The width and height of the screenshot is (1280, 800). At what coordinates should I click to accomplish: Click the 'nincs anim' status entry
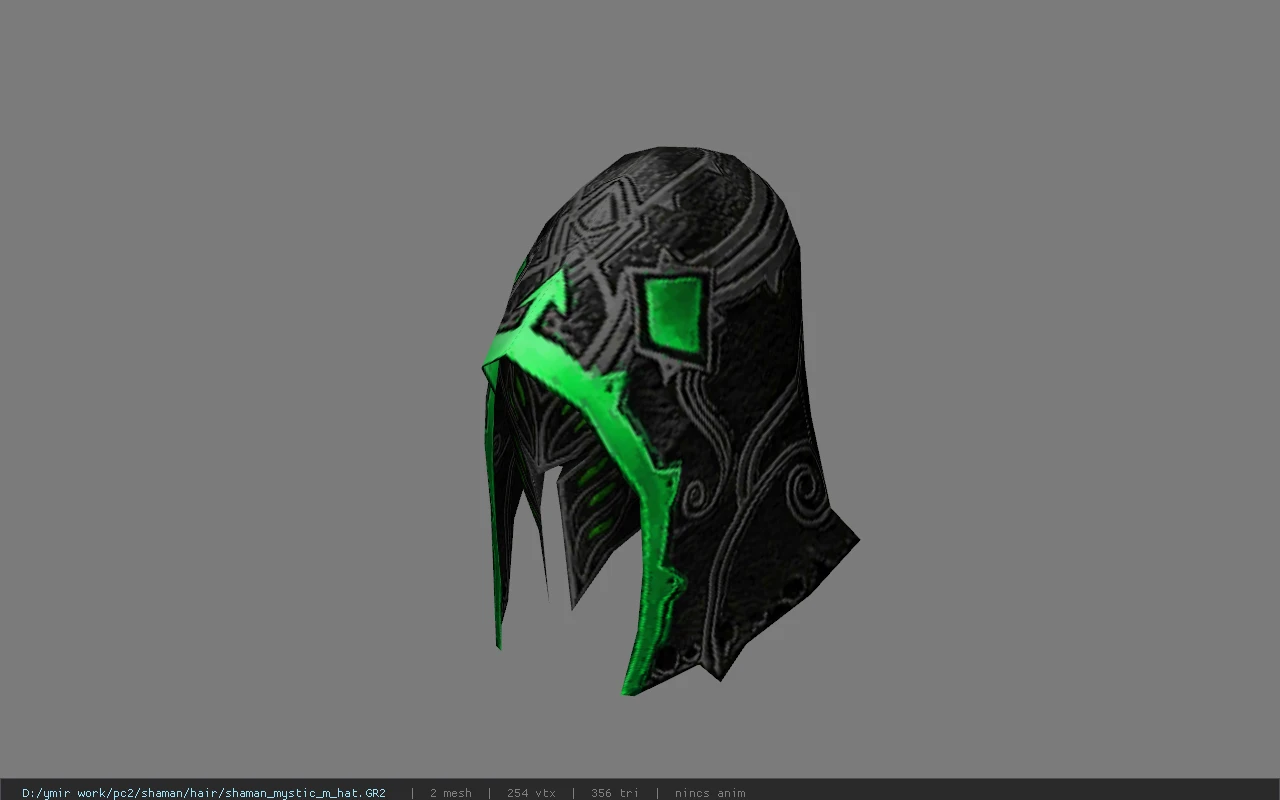[x=709, y=793]
